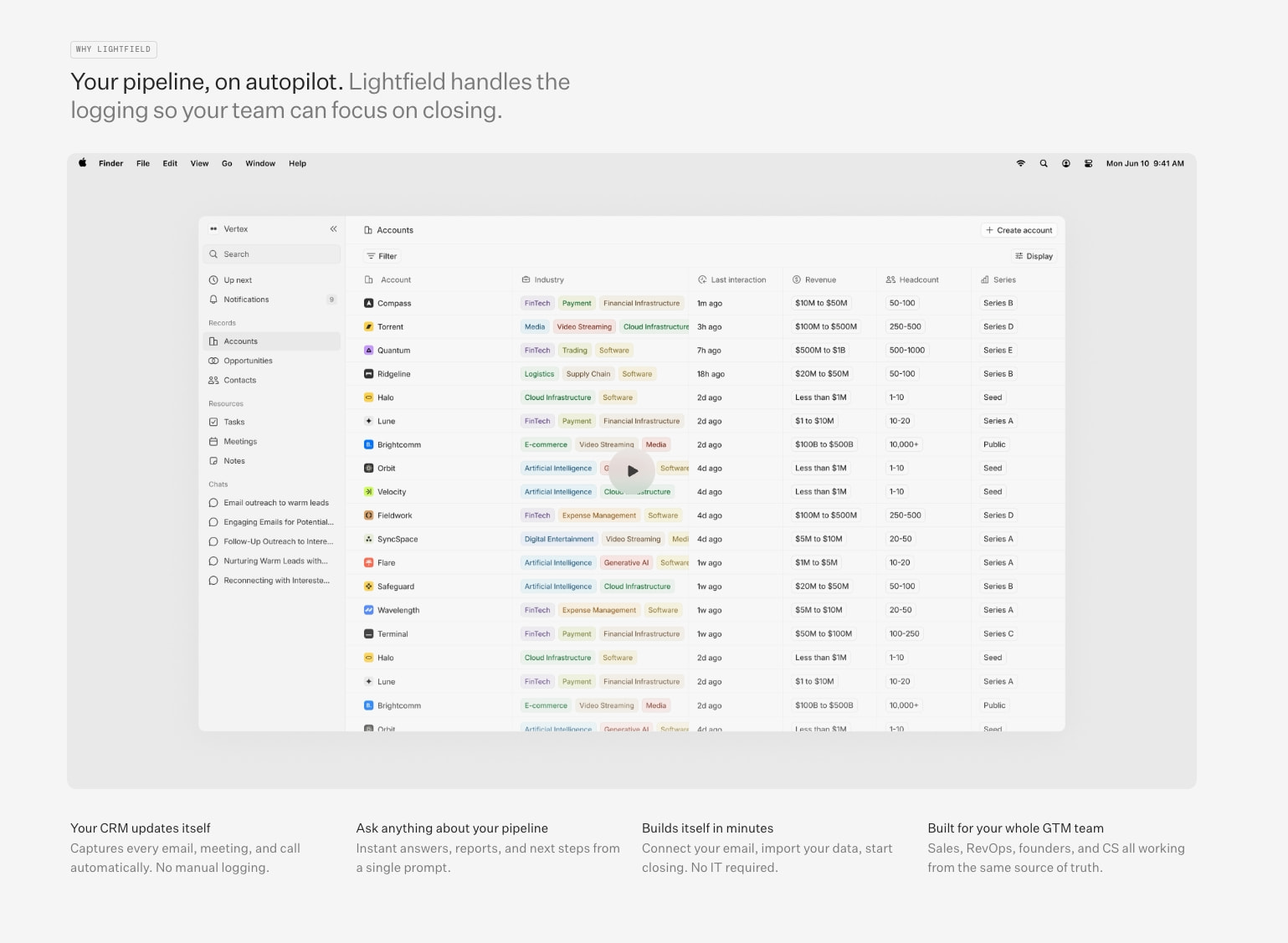This screenshot has height=943, width=1288.
Task: Click the red Generative AI tag on Flare row
Action: click(627, 562)
